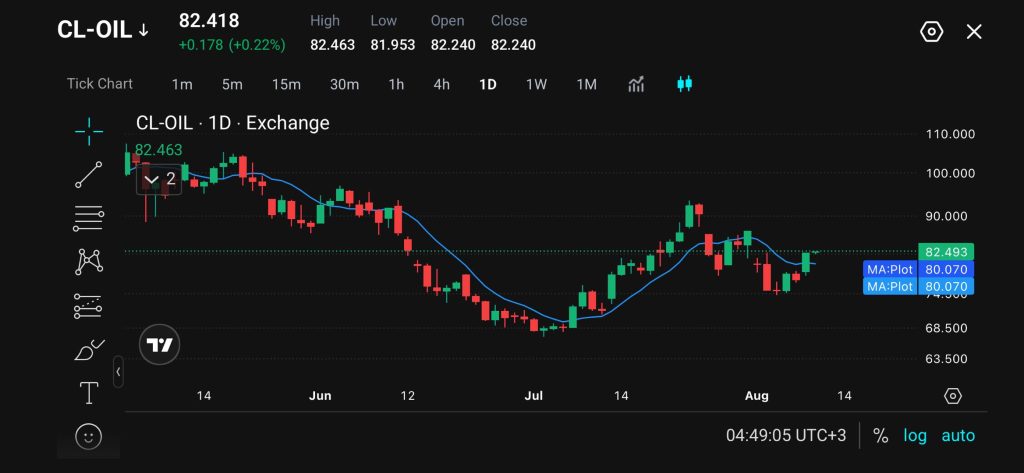Open the Fibonacci retracement tool
This screenshot has width=1024, height=473.
(89, 218)
